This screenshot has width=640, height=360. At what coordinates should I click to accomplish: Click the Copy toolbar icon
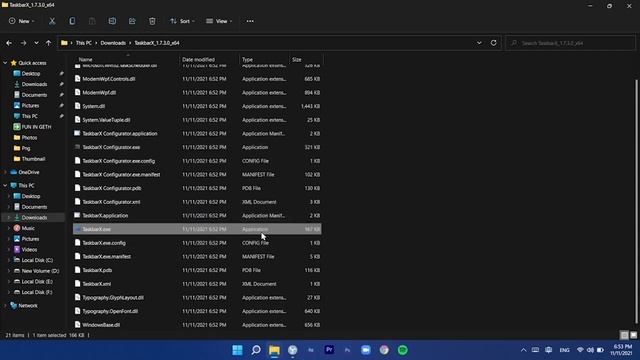point(72,21)
